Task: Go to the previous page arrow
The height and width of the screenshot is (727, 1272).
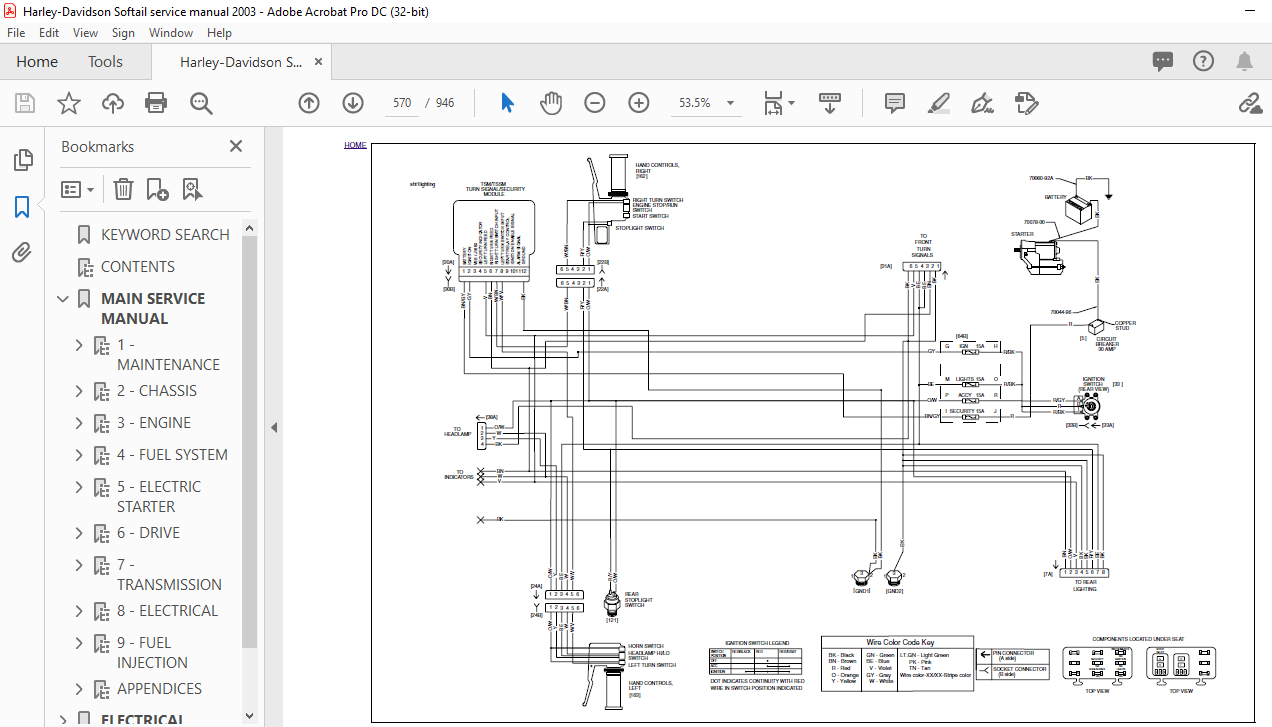Action: coord(309,103)
